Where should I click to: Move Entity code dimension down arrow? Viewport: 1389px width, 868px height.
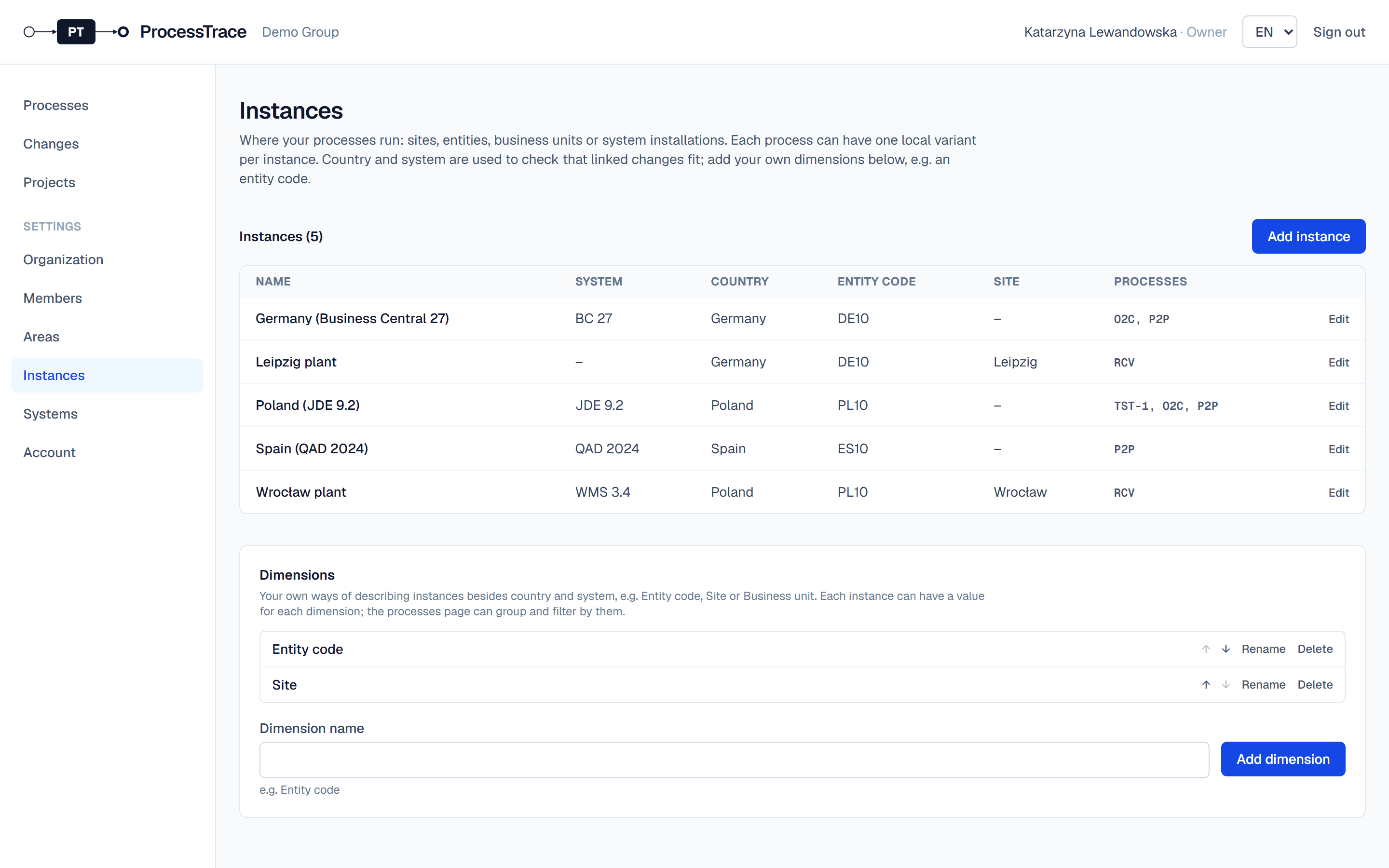pyautogui.click(x=1226, y=649)
